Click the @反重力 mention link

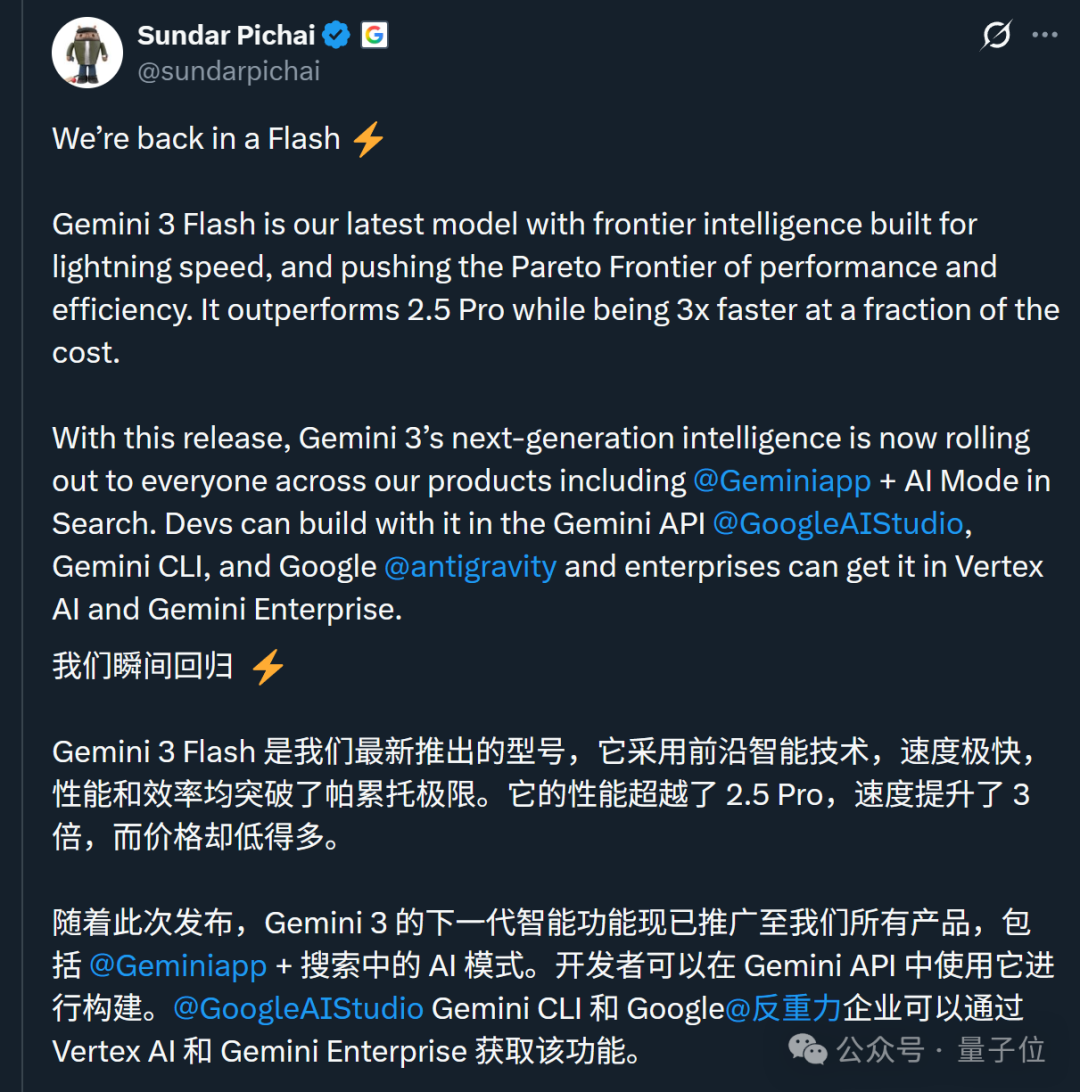coord(783,1008)
